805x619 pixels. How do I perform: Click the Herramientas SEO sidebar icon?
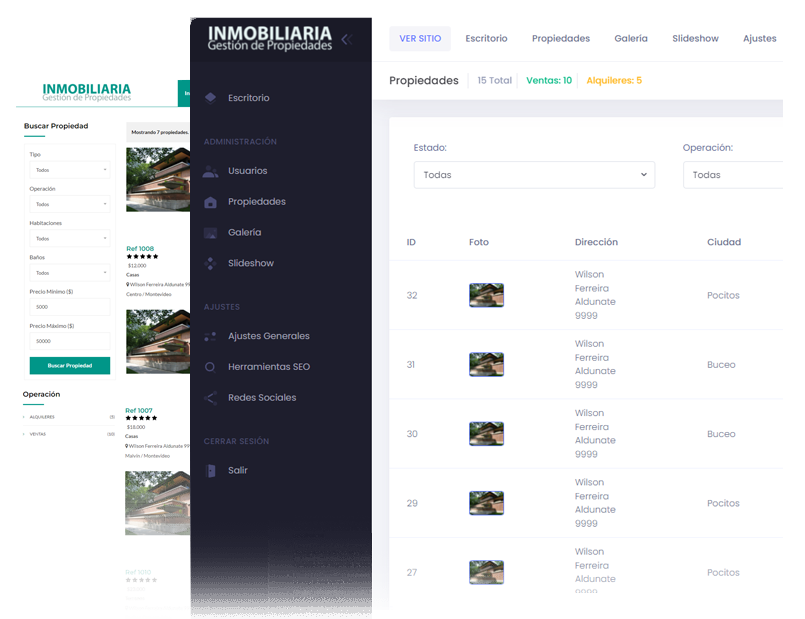click(x=210, y=367)
